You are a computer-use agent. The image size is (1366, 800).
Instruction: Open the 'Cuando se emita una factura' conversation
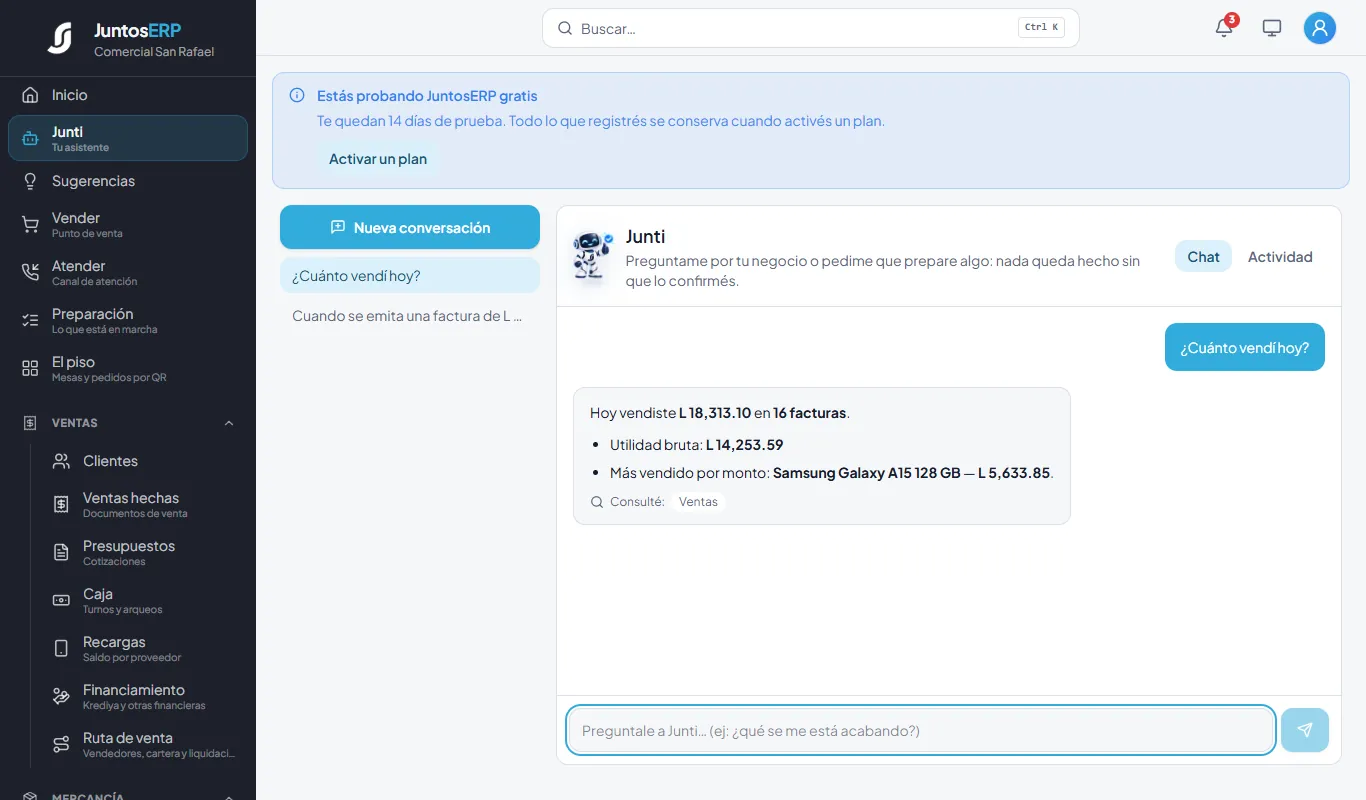(x=410, y=315)
